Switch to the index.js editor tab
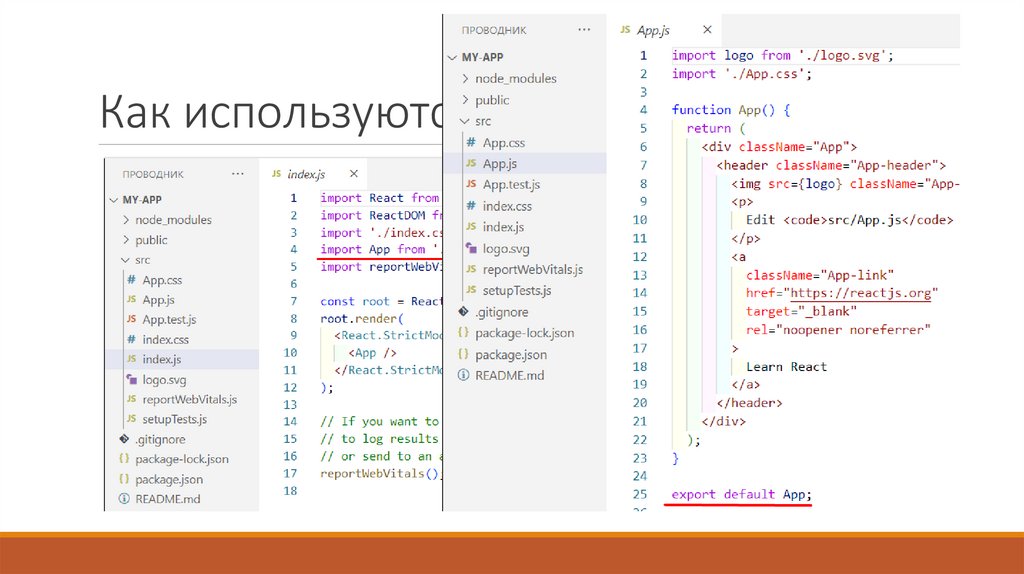 click(306, 174)
